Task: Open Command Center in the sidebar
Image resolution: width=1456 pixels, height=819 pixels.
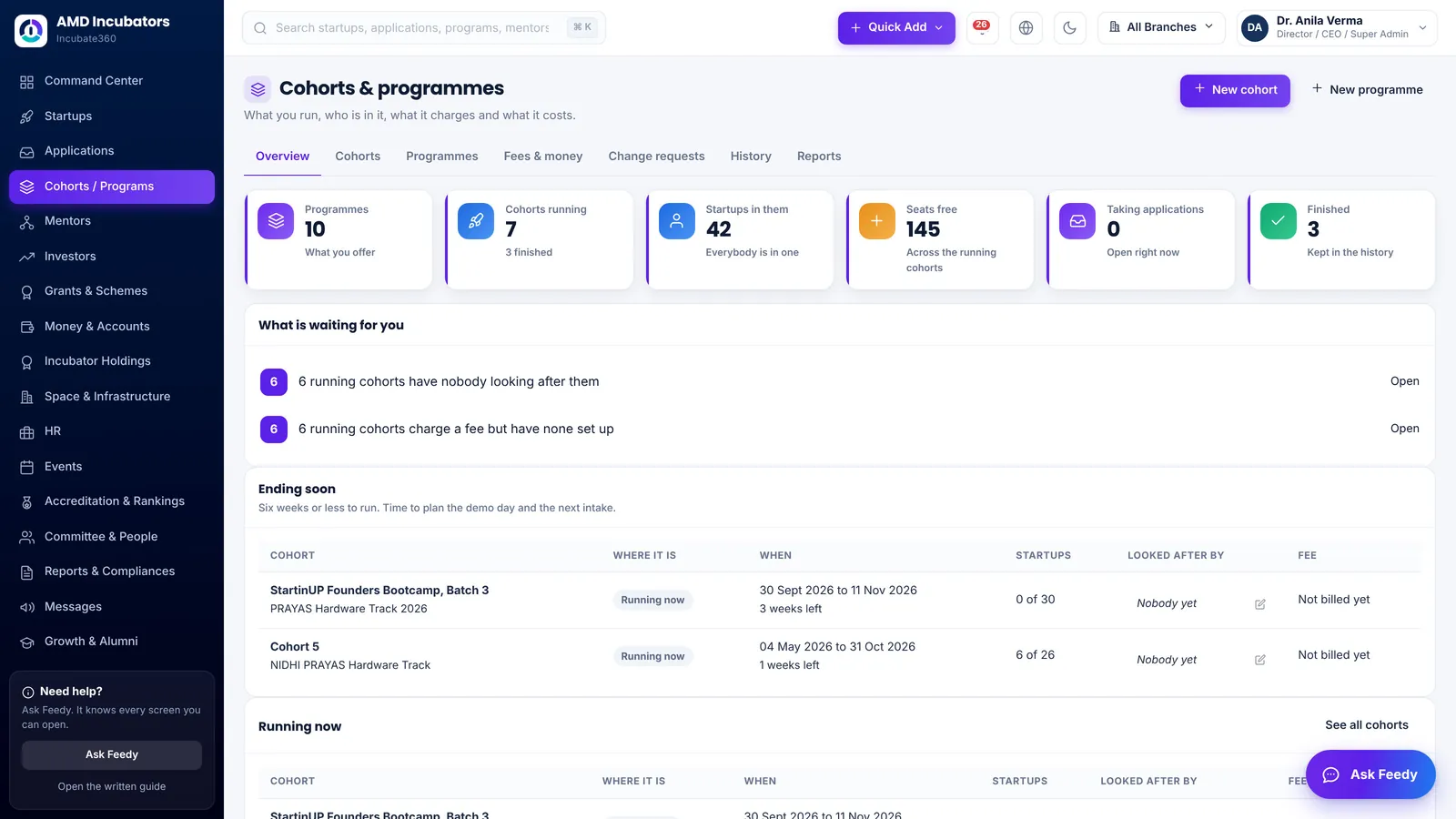Action: [112, 81]
